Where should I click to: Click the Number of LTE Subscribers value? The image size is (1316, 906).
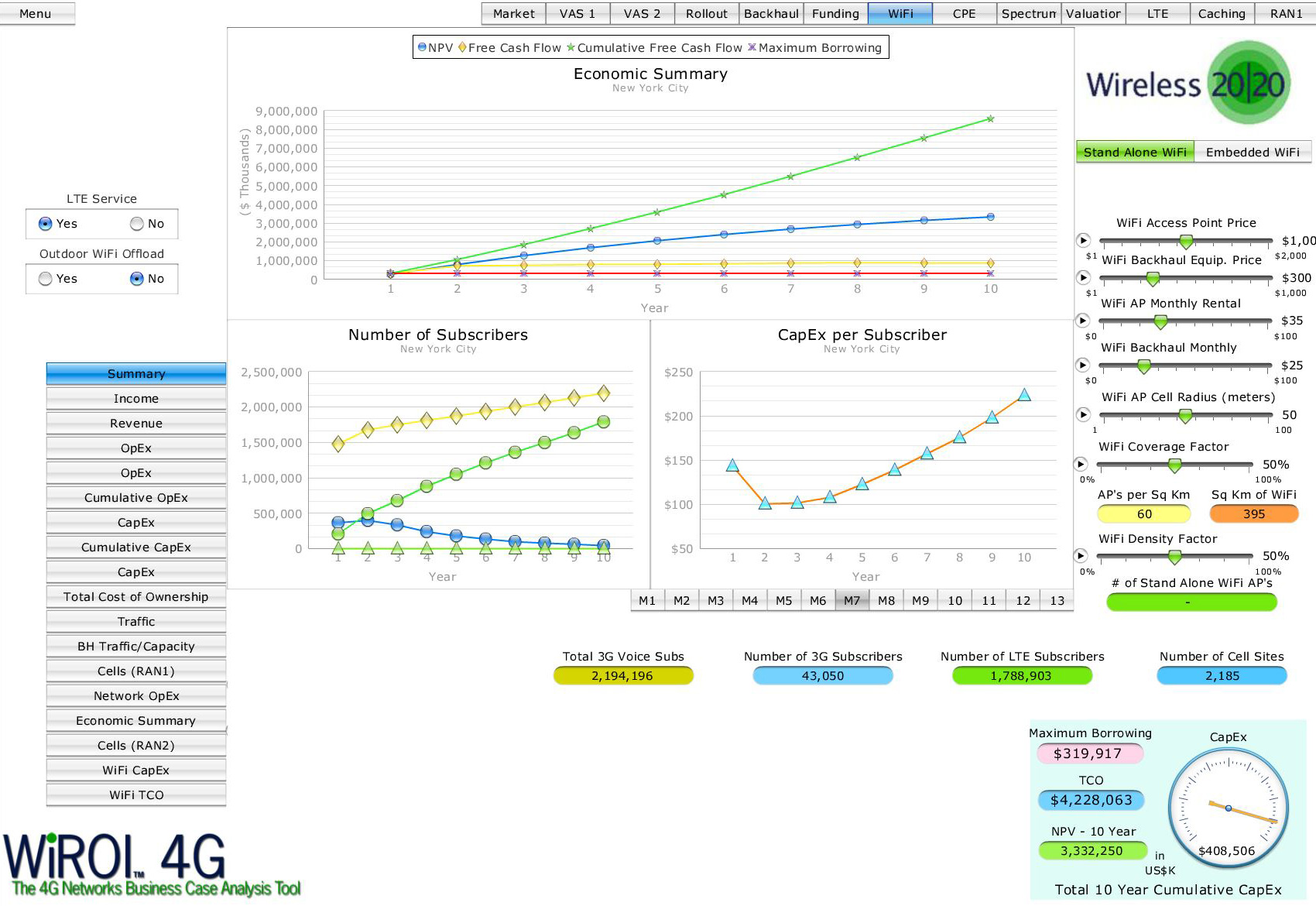[x=1022, y=676]
